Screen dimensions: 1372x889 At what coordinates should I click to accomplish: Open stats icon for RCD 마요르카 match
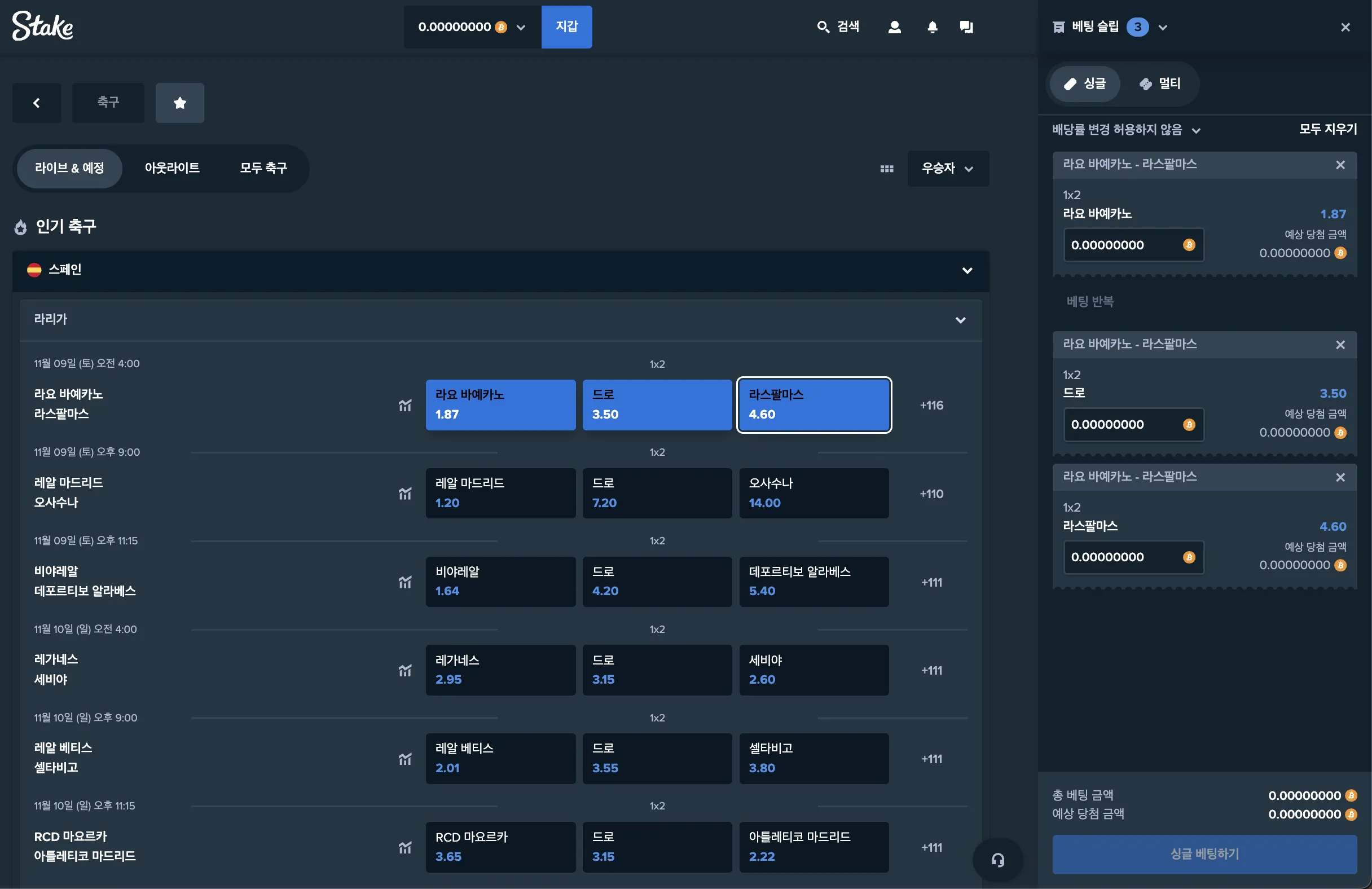tap(405, 847)
